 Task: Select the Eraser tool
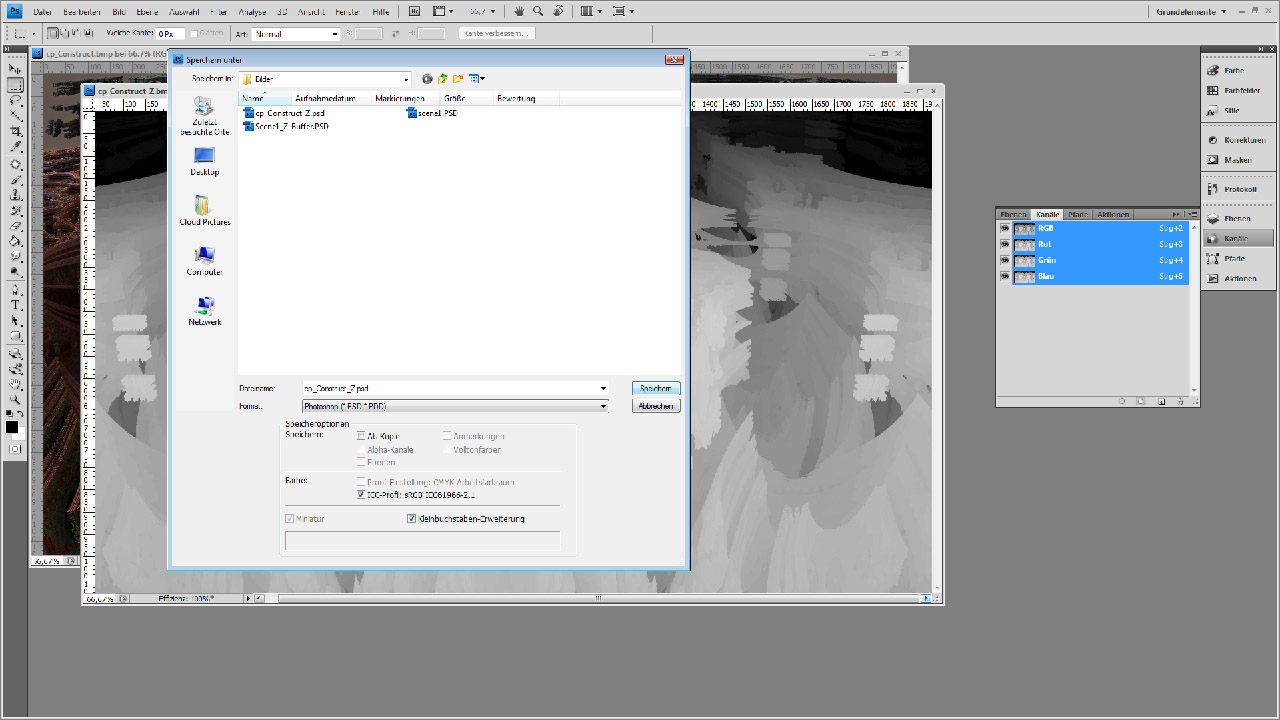tap(16, 226)
